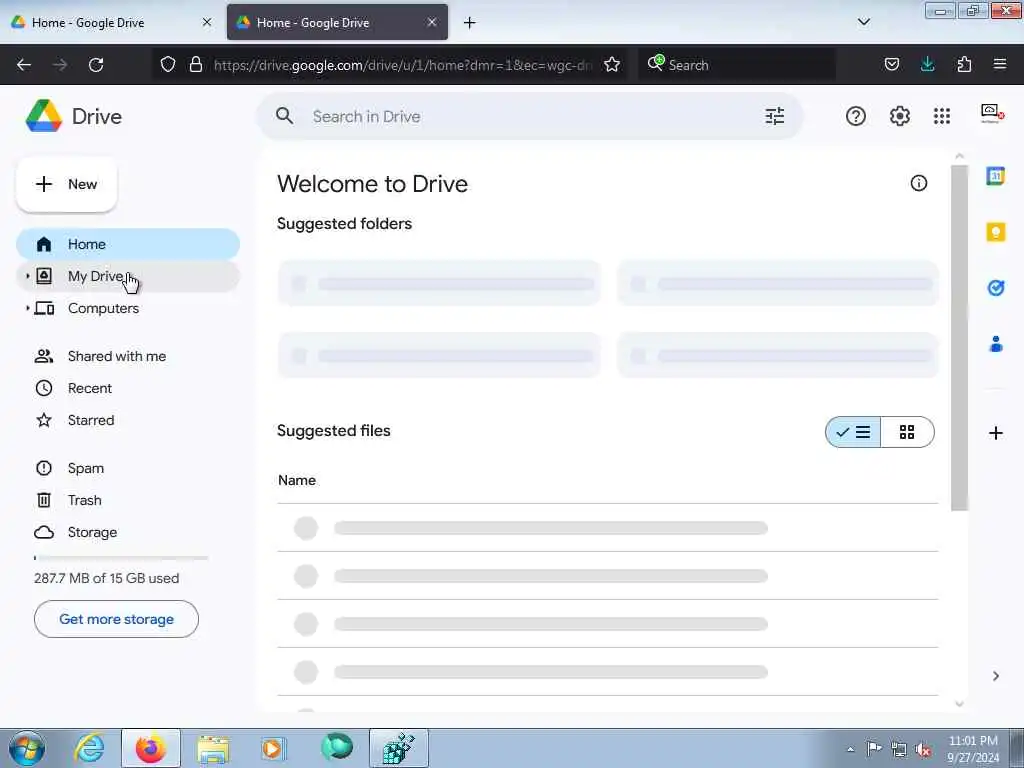Image resolution: width=1024 pixels, height=768 pixels.
Task: Click the storage usage progress bar
Action: pos(121,558)
